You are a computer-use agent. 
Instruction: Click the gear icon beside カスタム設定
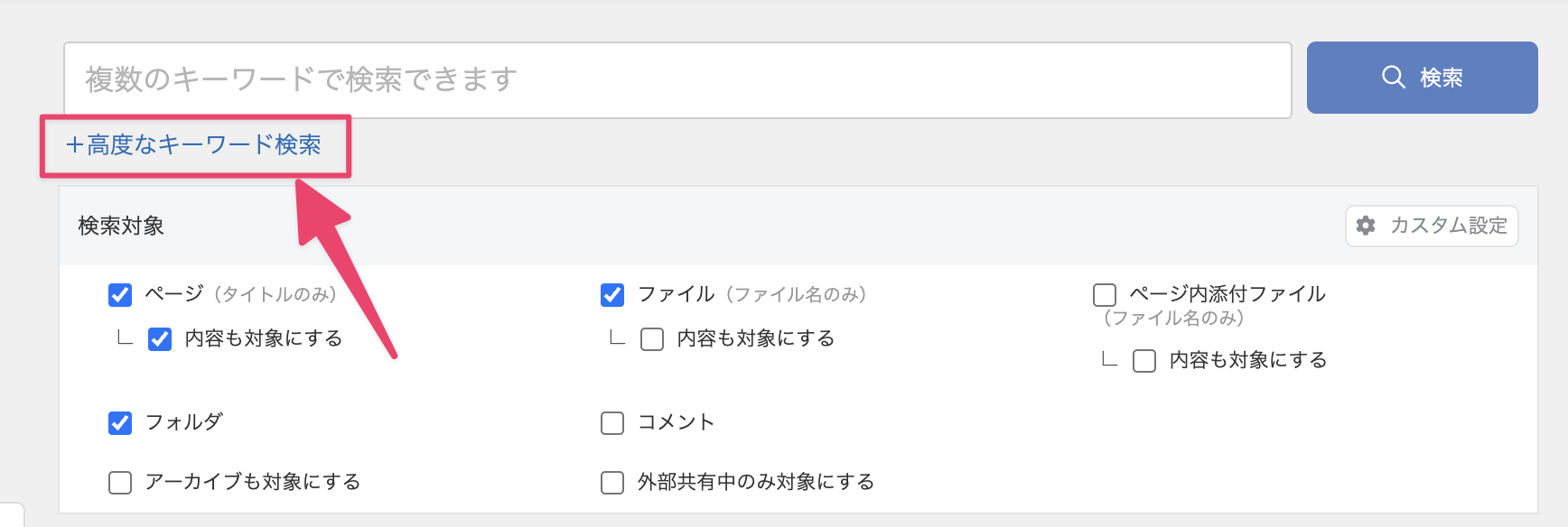tap(1366, 226)
